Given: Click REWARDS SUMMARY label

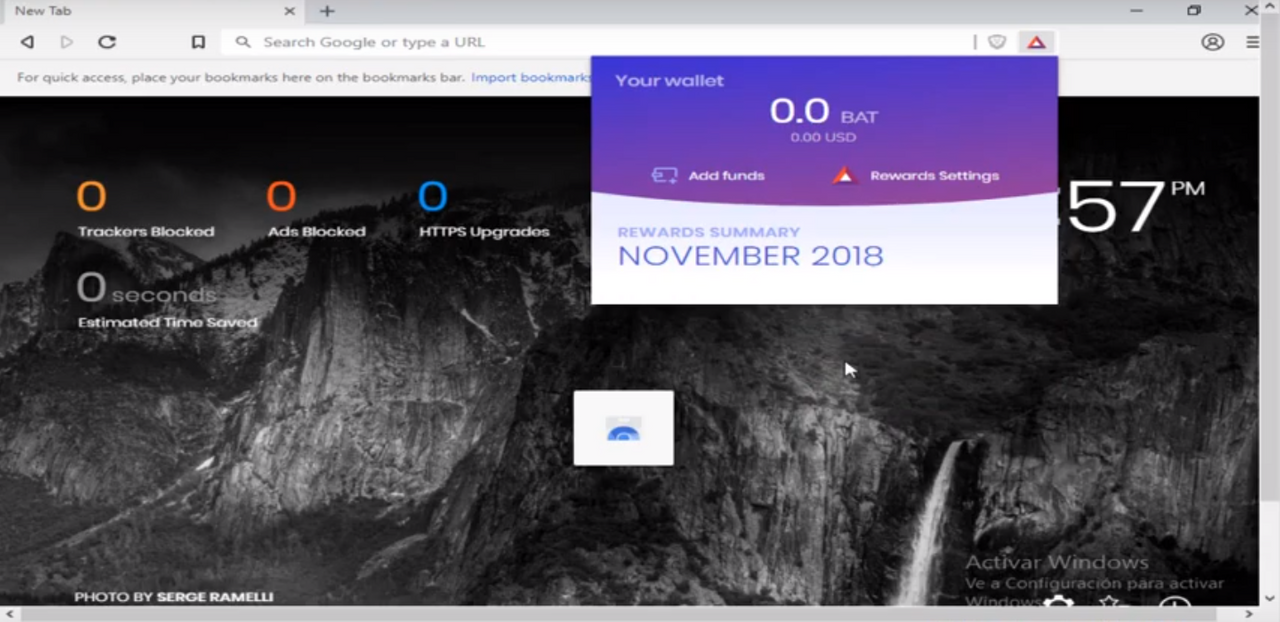Looking at the screenshot, I should click(708, 232).
